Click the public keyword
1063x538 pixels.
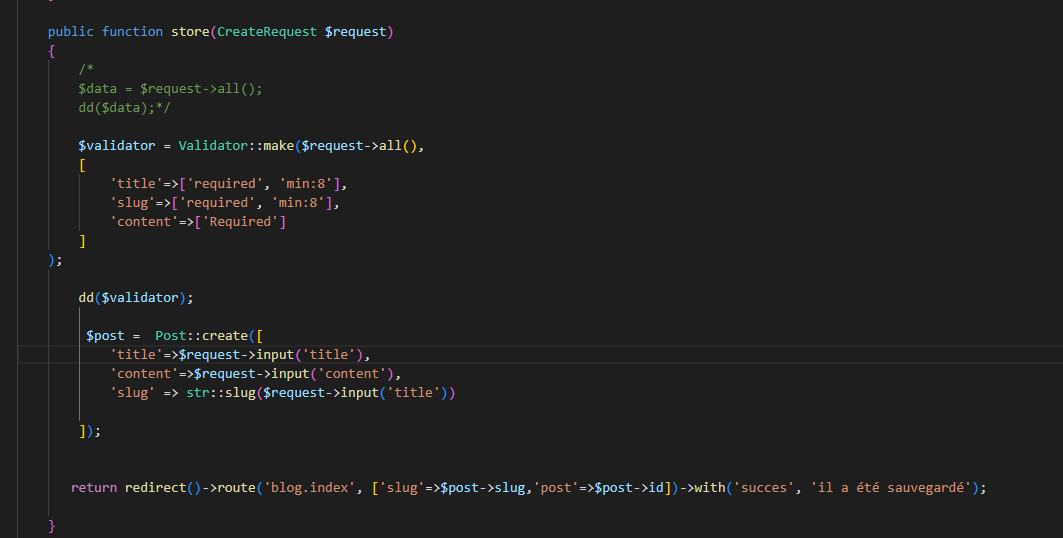(x=71, y=32)
